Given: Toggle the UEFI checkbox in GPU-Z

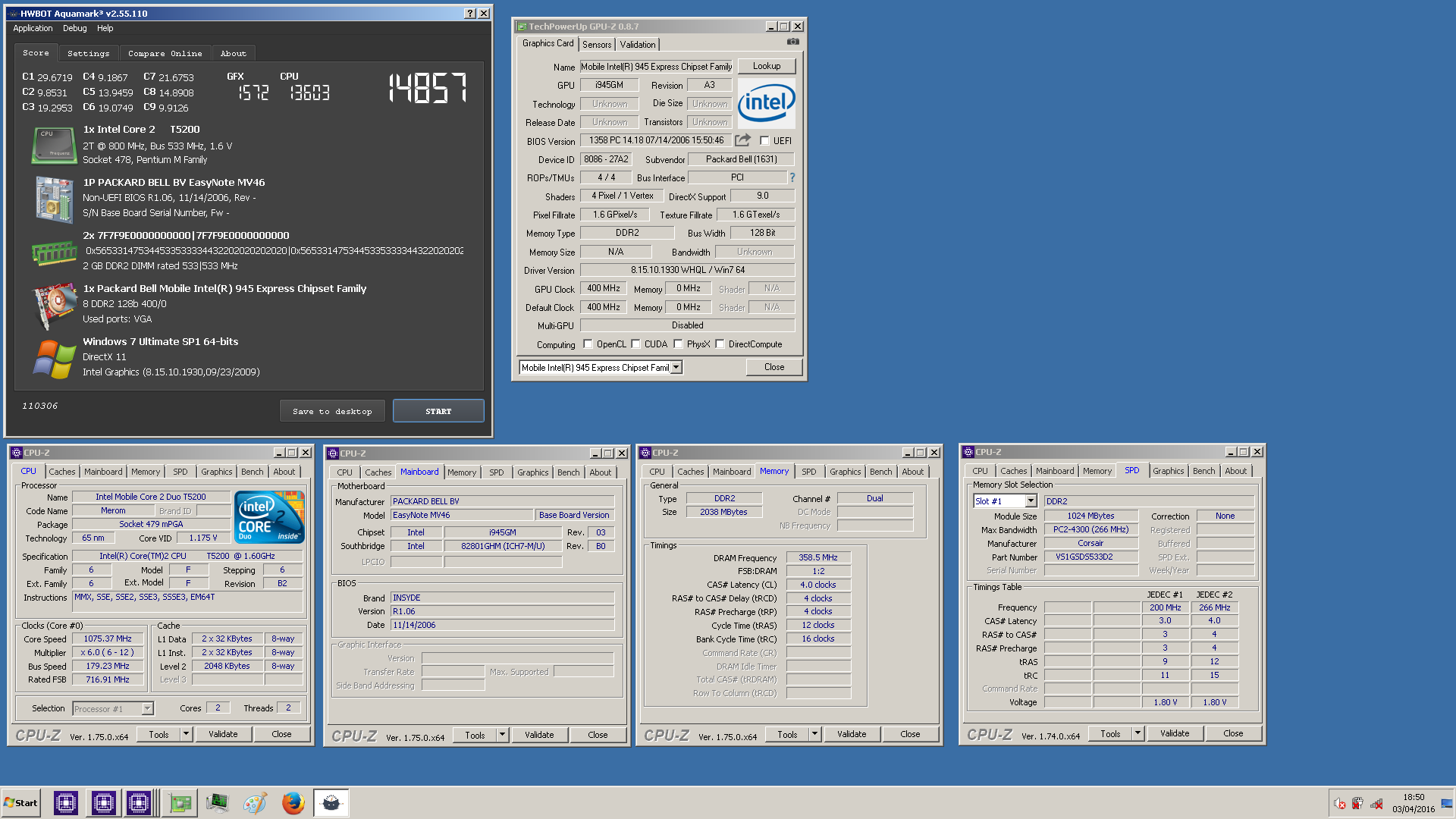Looking at the screenshot, I should [x=764, y=140].
